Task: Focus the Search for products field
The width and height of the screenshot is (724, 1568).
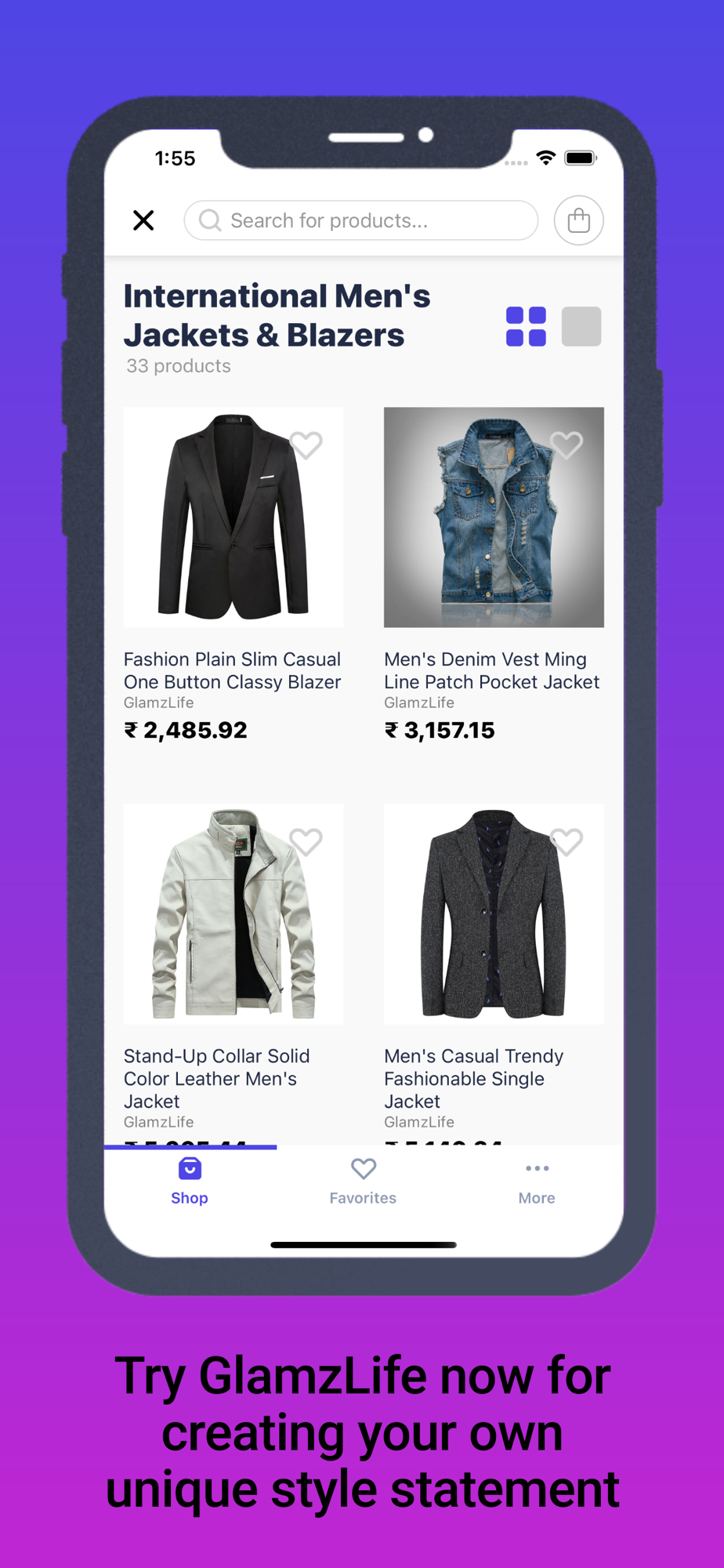Action: click(361, 220)
